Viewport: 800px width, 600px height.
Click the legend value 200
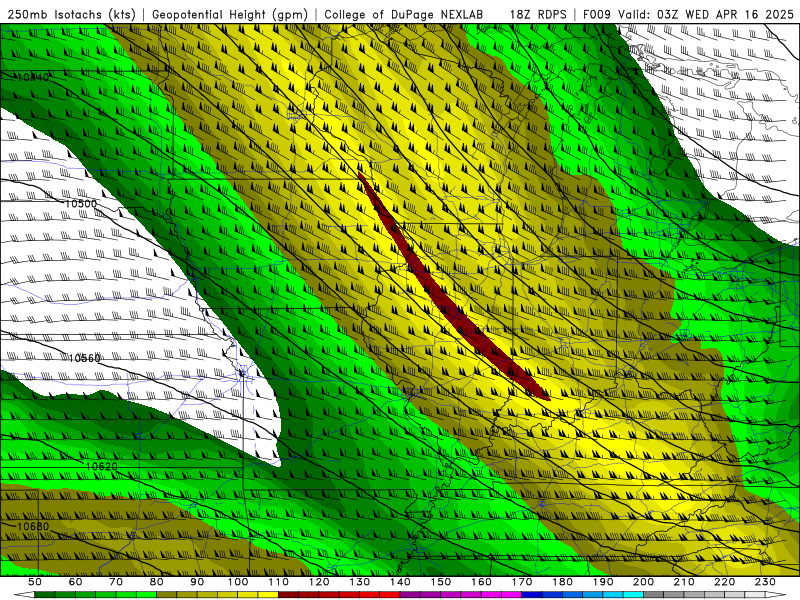click(644, 582)
